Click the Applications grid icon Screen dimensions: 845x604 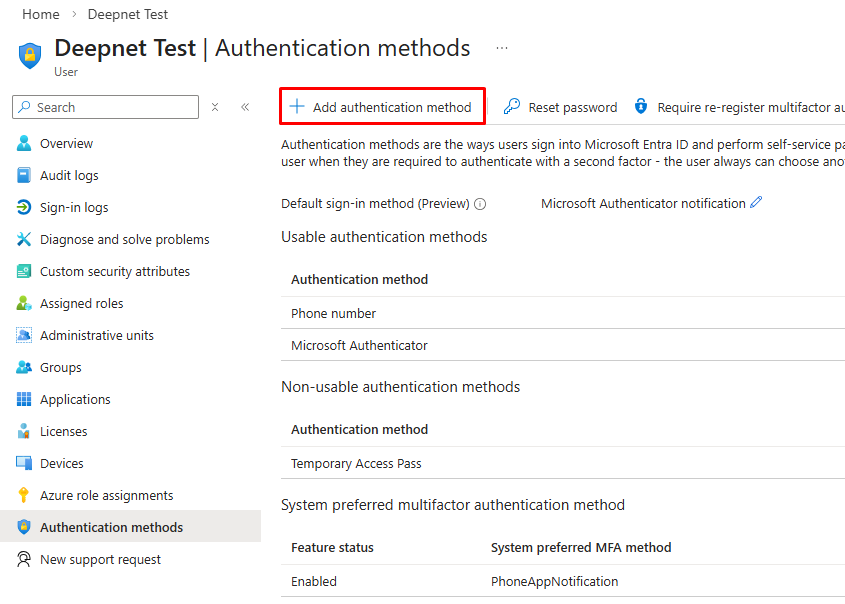point(24,400)
